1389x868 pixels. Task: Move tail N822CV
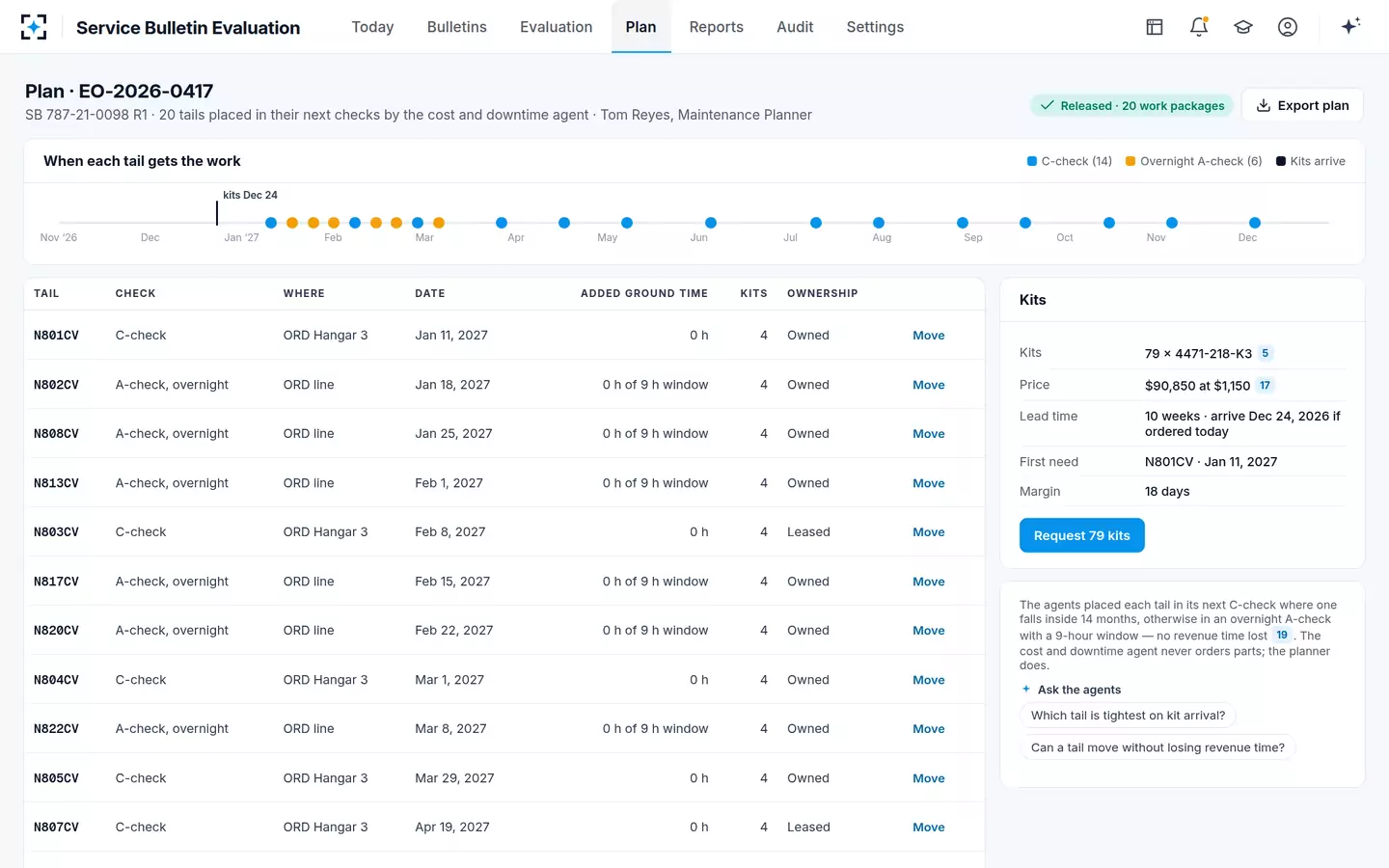click(929, 729)
